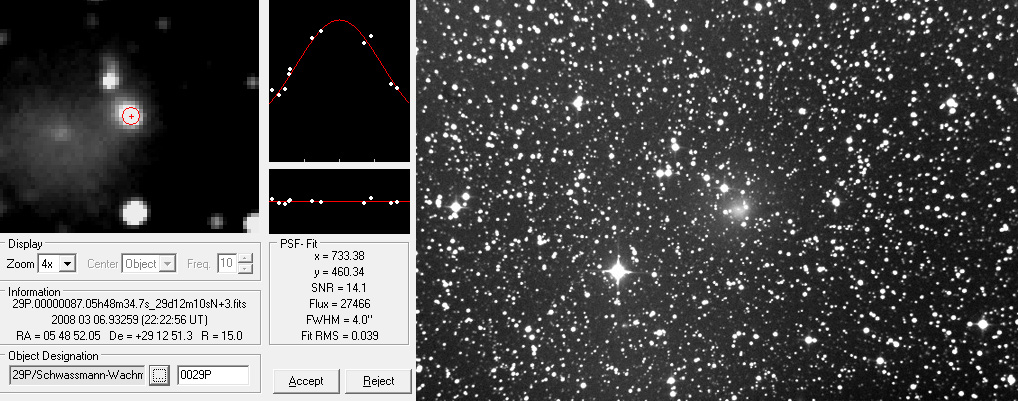1018x401 pixels.
Task: Open the Center Object dropdown
Action: [168, 263]
